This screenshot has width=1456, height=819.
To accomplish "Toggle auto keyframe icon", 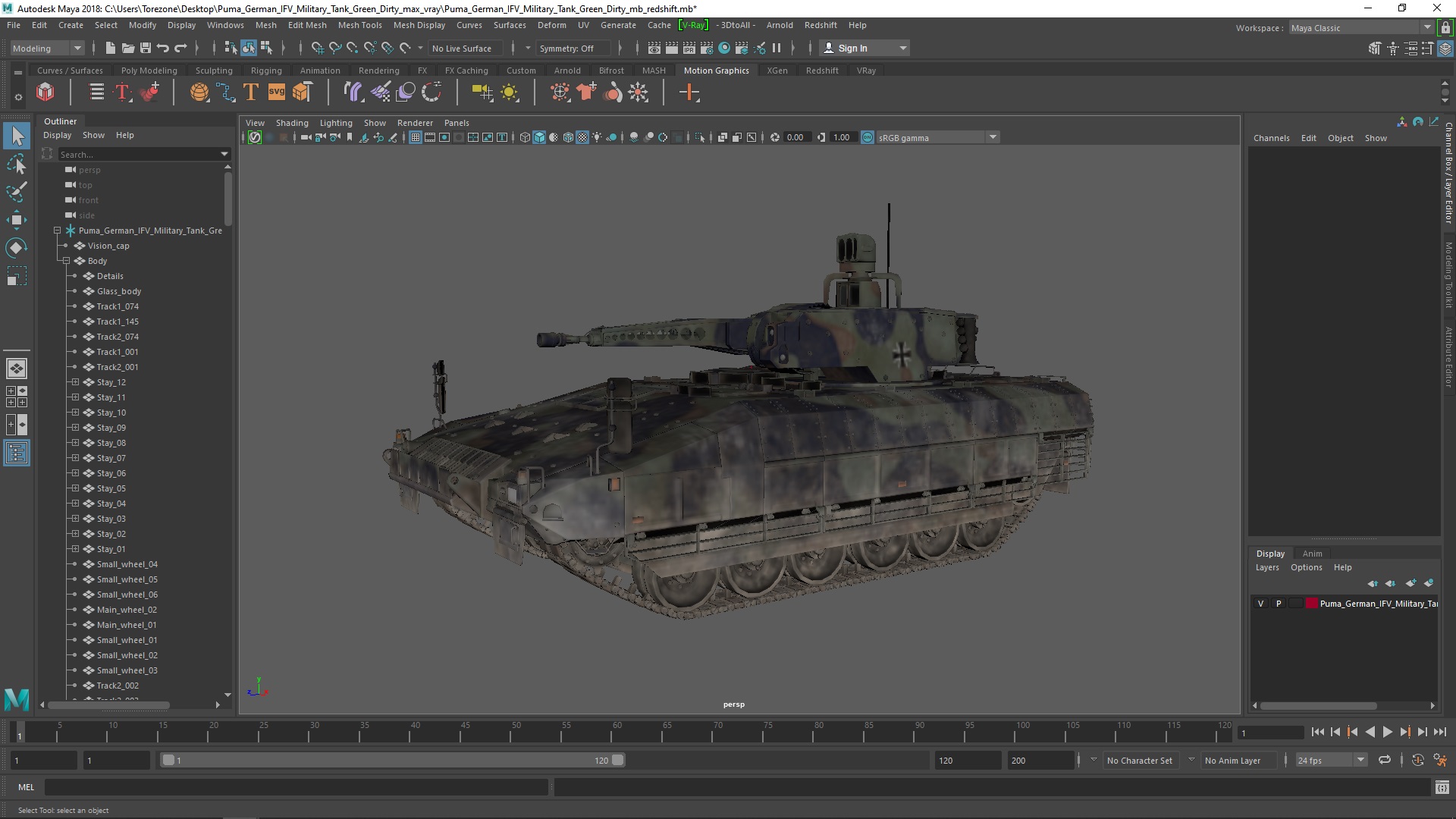I will coord(1418,760).
